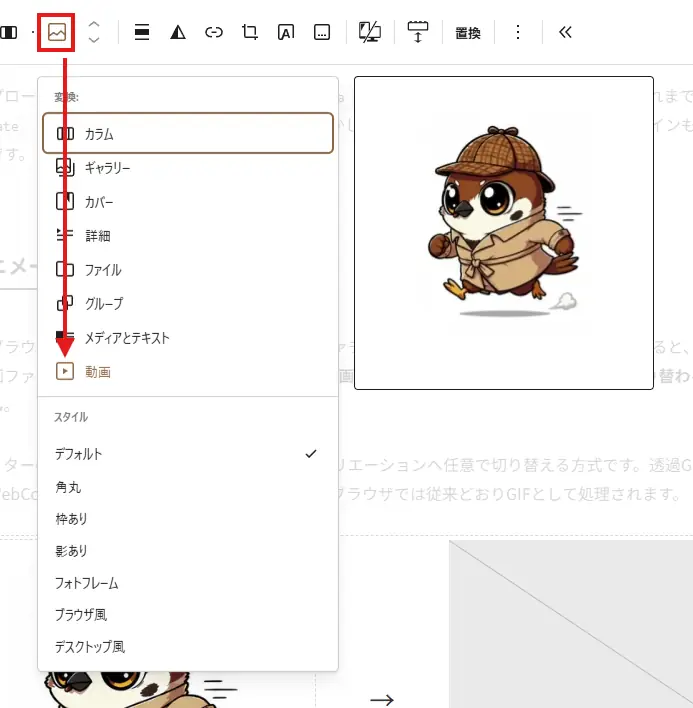Screen dimensions: 693x708
Task: Choose the 角丸 style
Action: tap(188, 487)
